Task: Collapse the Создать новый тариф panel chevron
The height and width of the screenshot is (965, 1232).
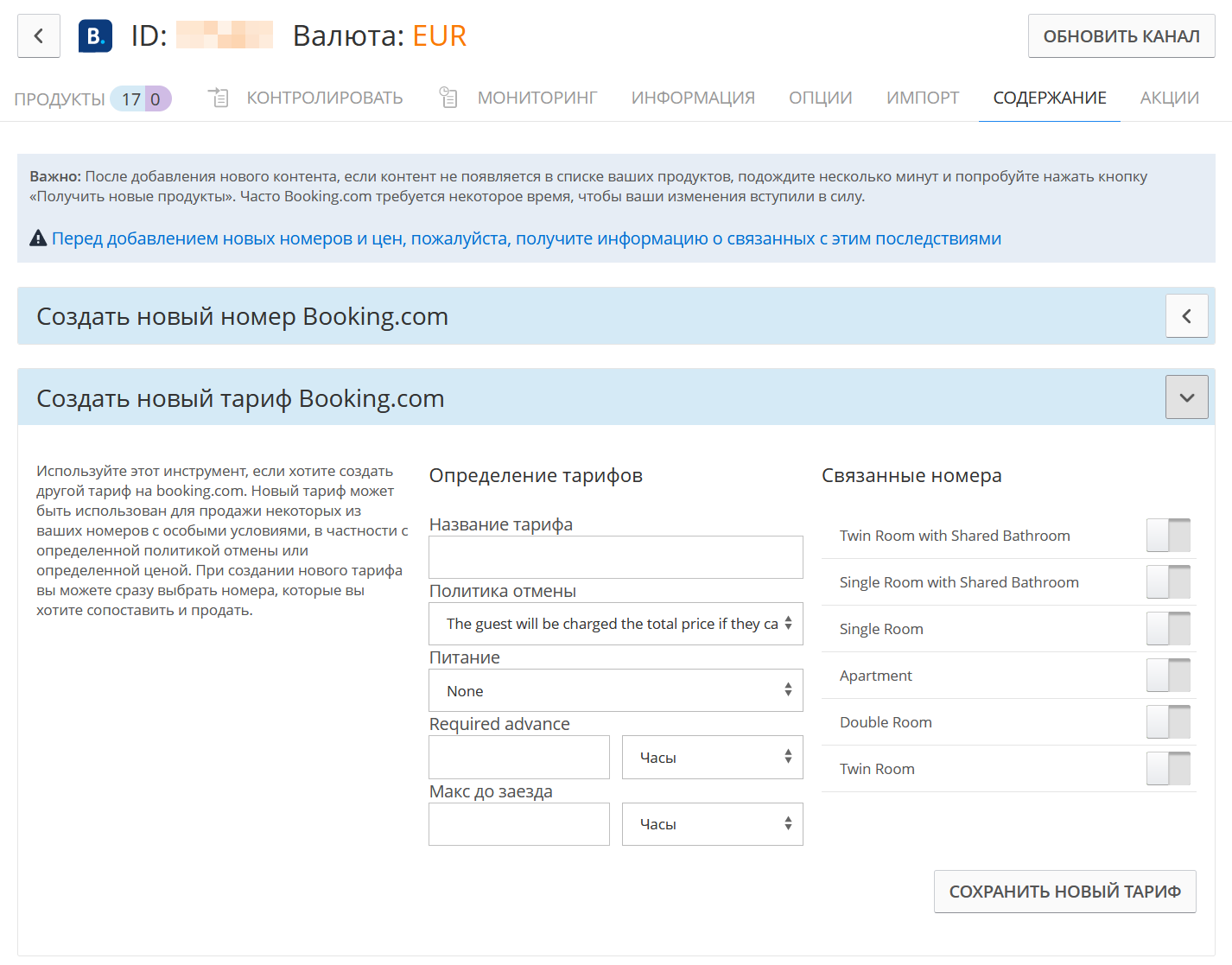Action: click(1187, 397)
